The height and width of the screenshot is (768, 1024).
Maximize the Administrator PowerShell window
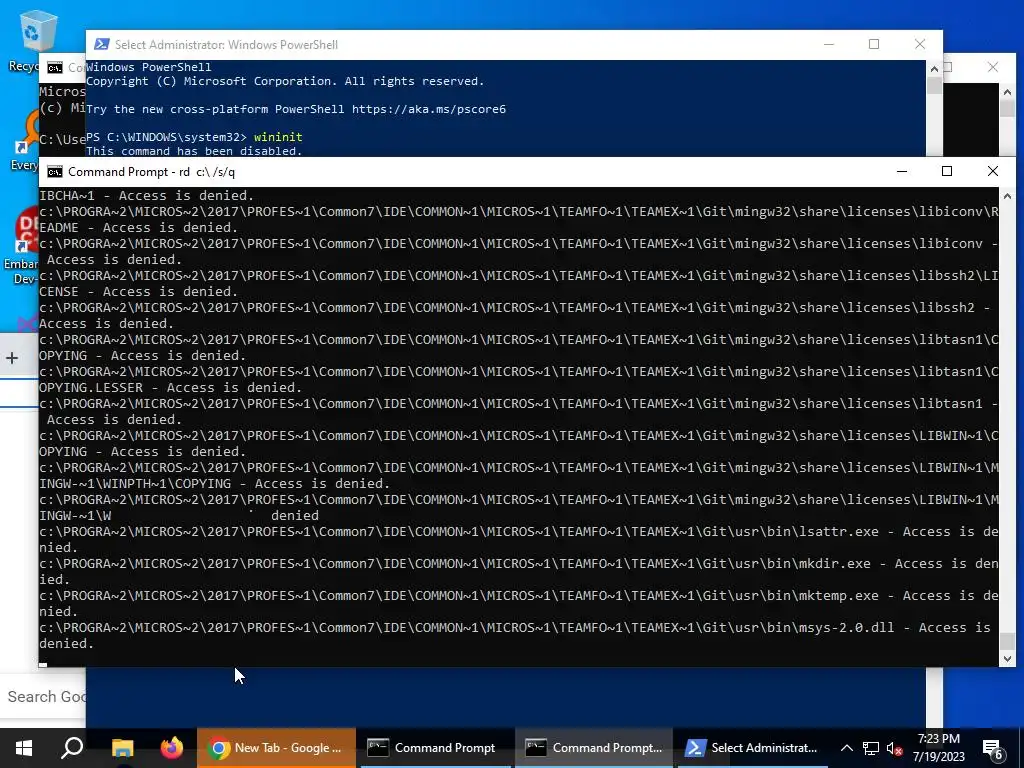[874, 44]
